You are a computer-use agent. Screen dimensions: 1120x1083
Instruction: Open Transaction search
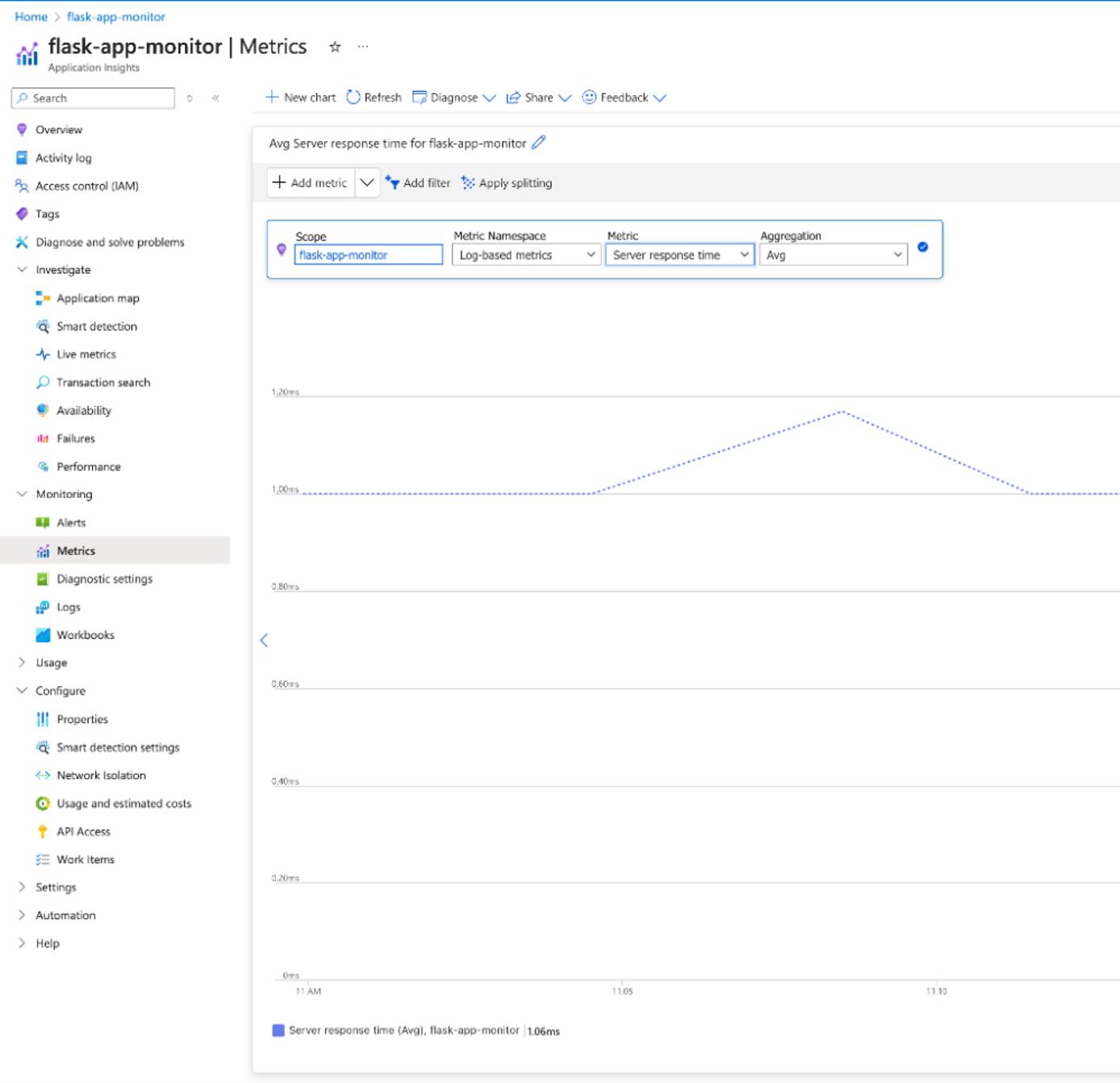click(x=102, y=382)
